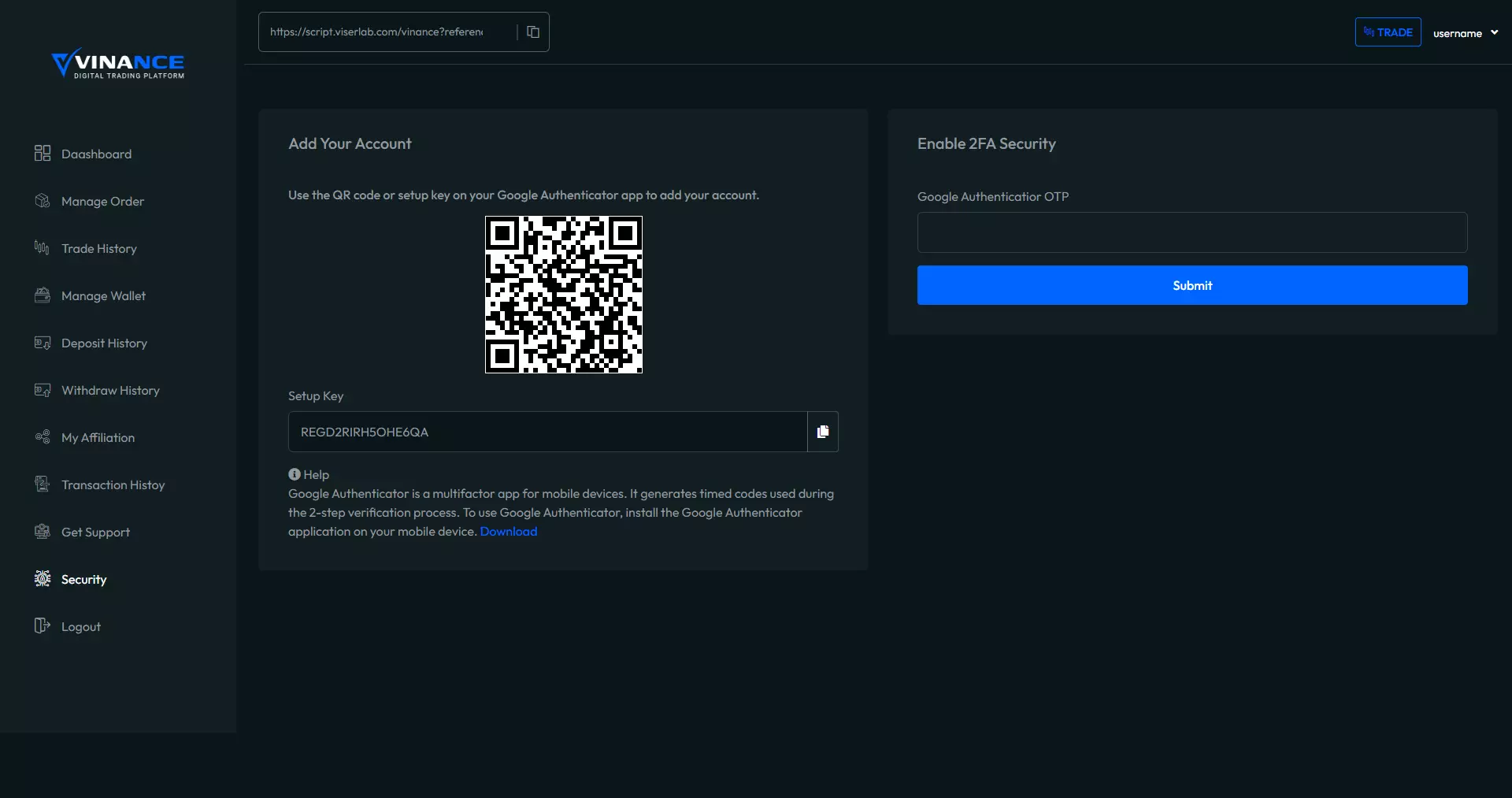Screen dimensions: 1512x798
Task: Click the 'Google Authenticatior OTP' label
Action: point(993,196)
